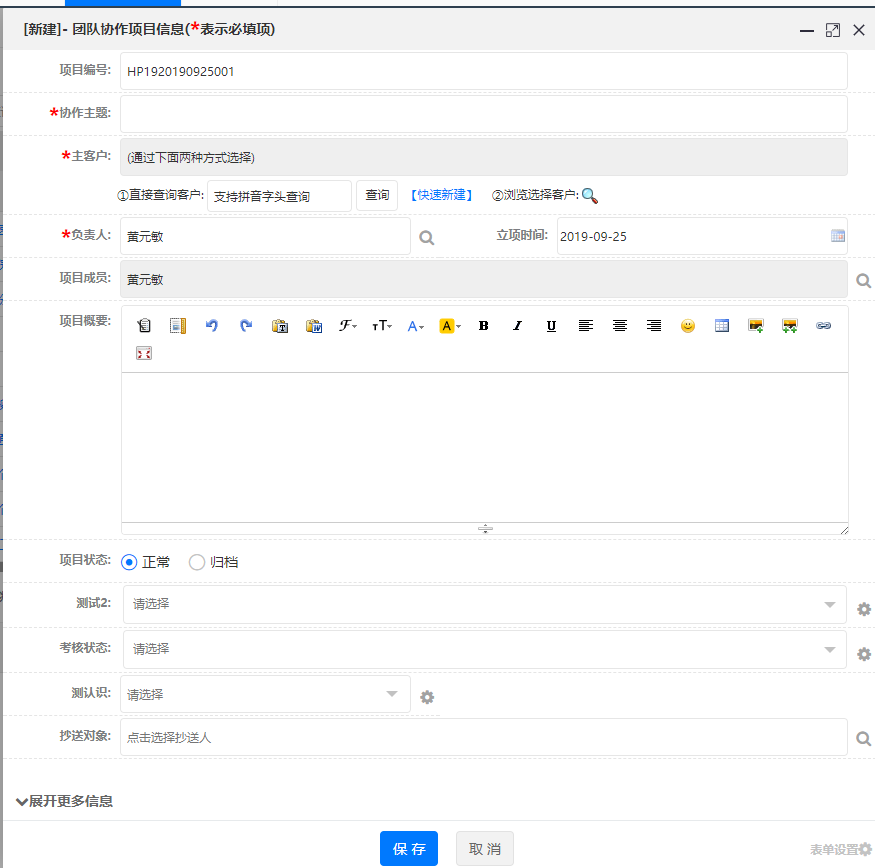Click the editor resize handle at the bottom
The image size is (875, 868).
pos(485,529)
